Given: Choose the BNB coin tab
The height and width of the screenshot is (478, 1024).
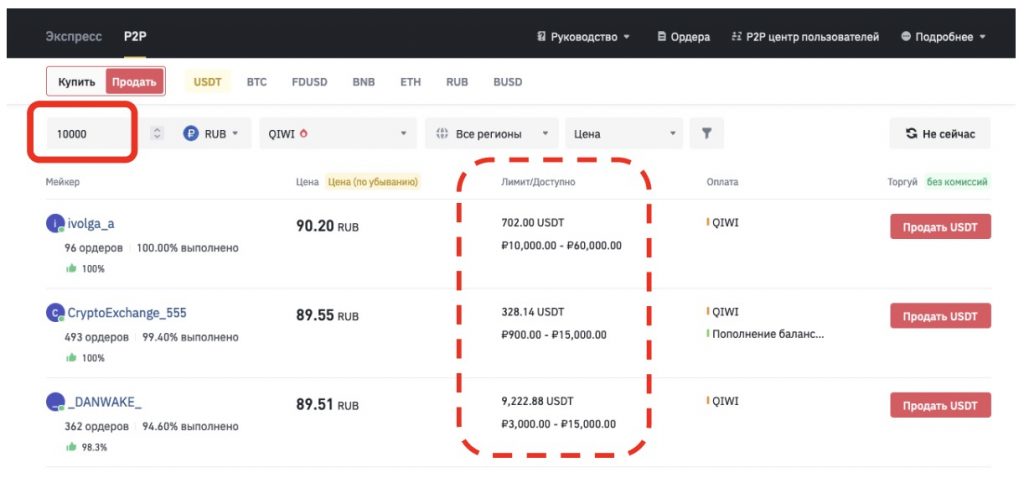Looking at the screenshot, I should click(x=364, y=82).
